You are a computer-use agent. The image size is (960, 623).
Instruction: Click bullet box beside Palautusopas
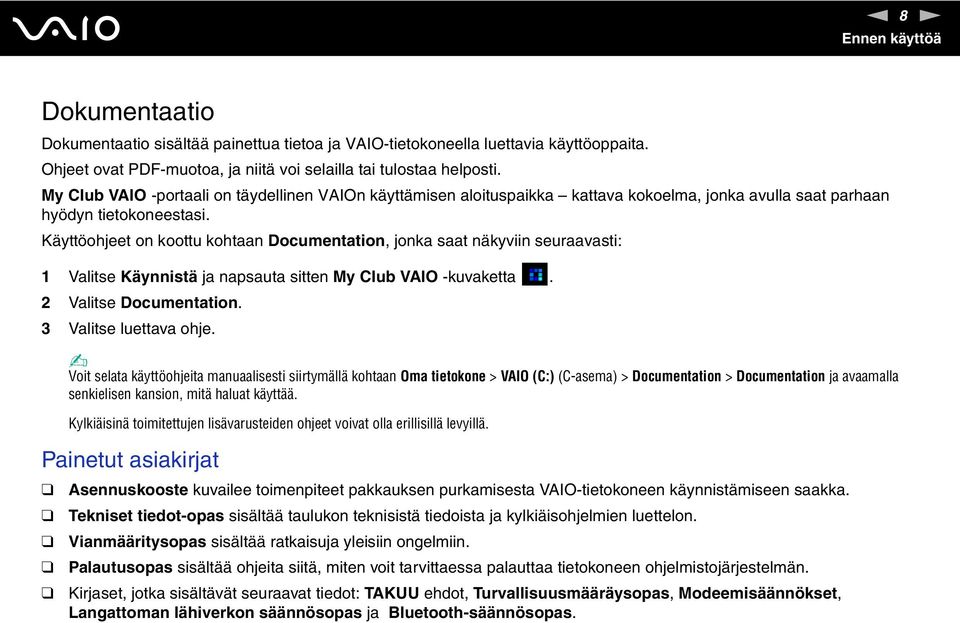47,567
